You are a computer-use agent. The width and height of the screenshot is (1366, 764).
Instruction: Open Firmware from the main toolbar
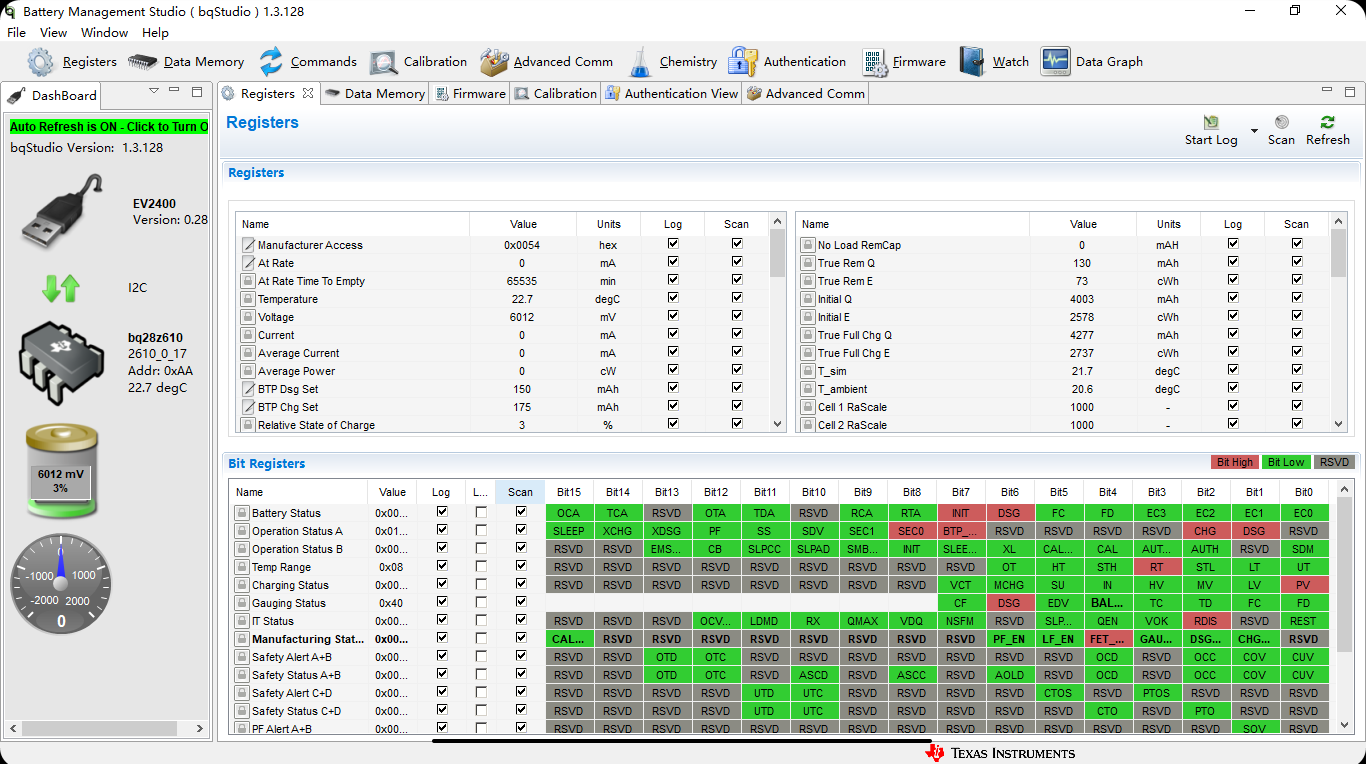[x=903, y=62]
